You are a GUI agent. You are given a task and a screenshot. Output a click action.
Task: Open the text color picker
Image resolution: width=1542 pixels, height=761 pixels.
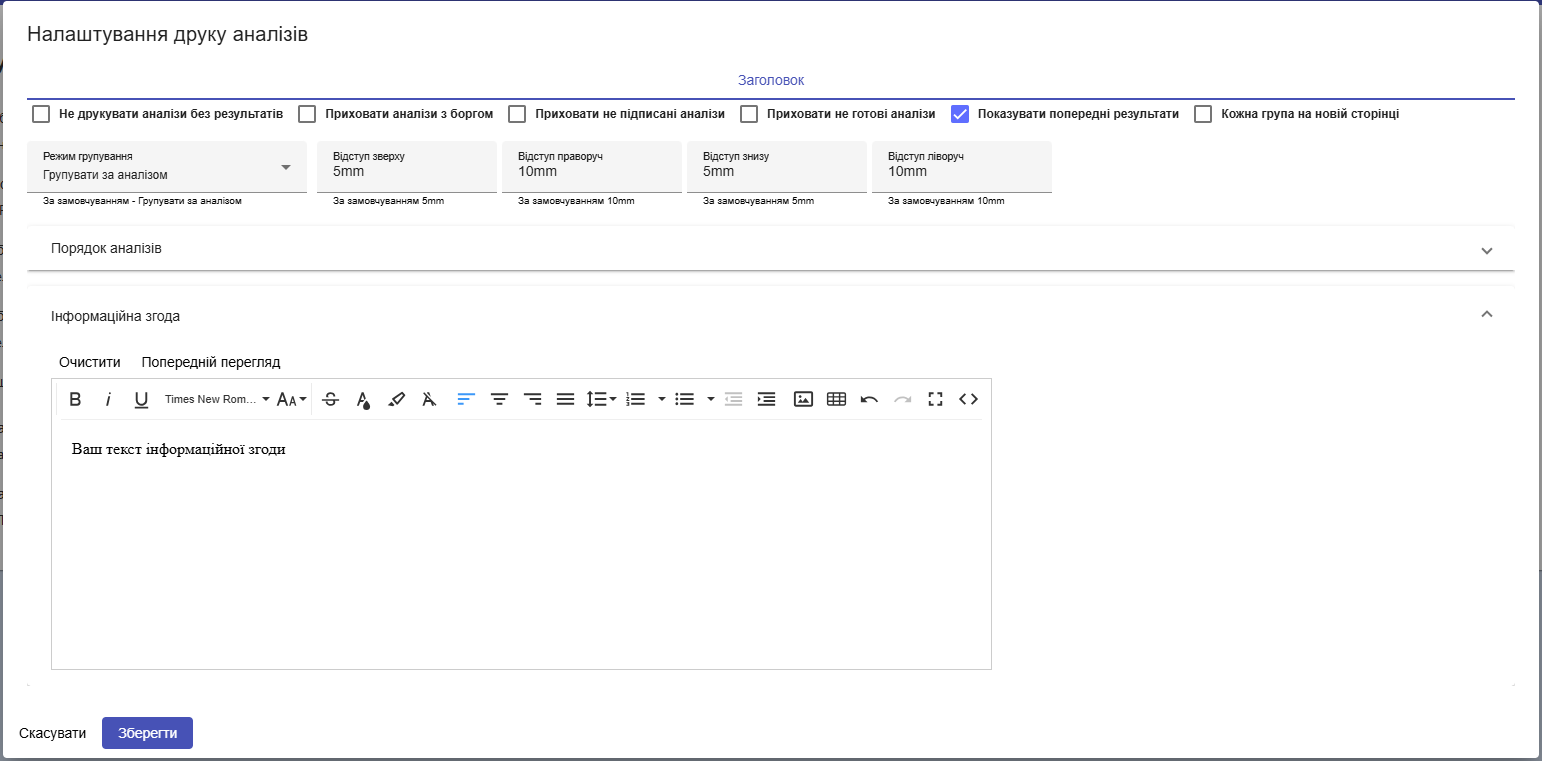point(364,399)
